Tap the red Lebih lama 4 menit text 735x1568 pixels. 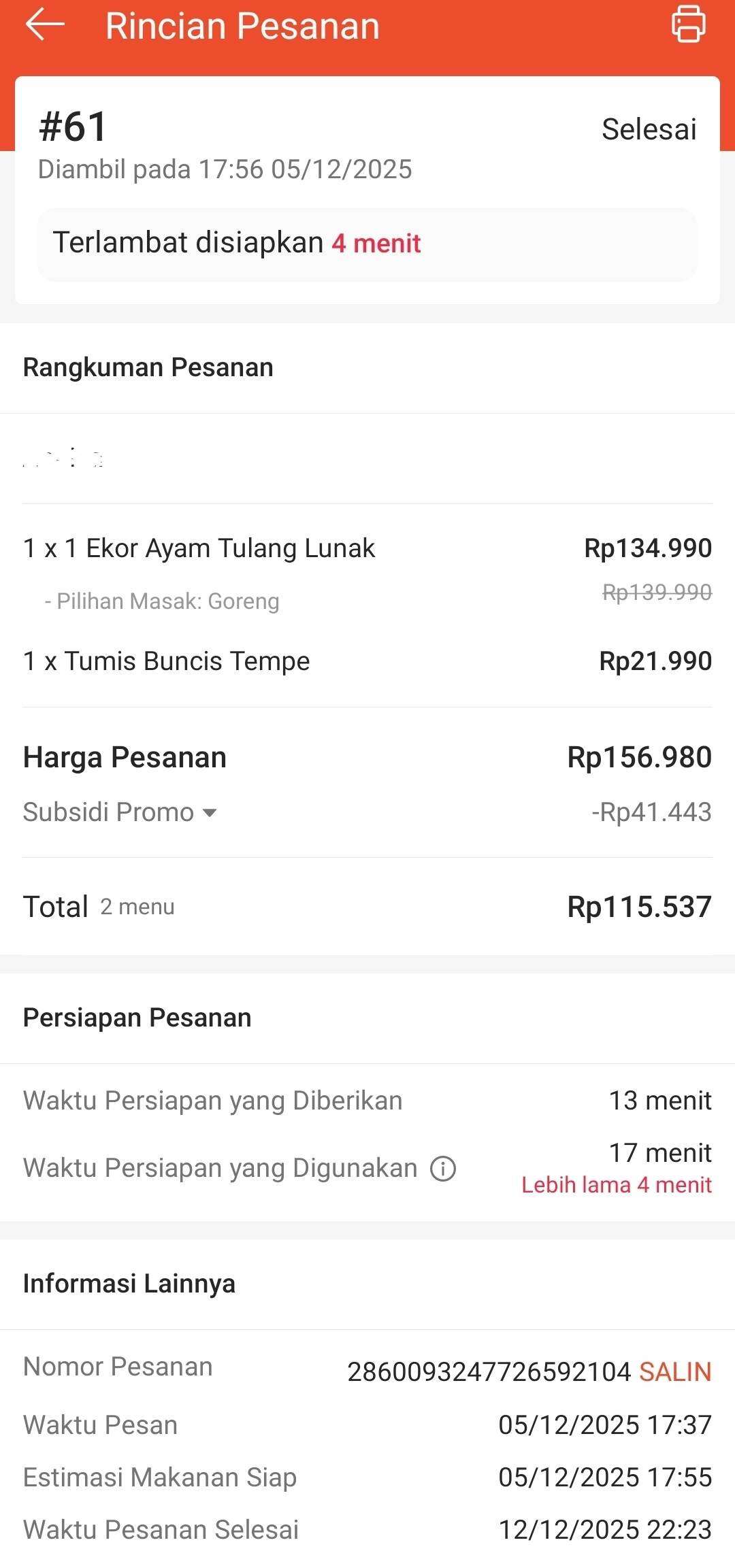617,1185
